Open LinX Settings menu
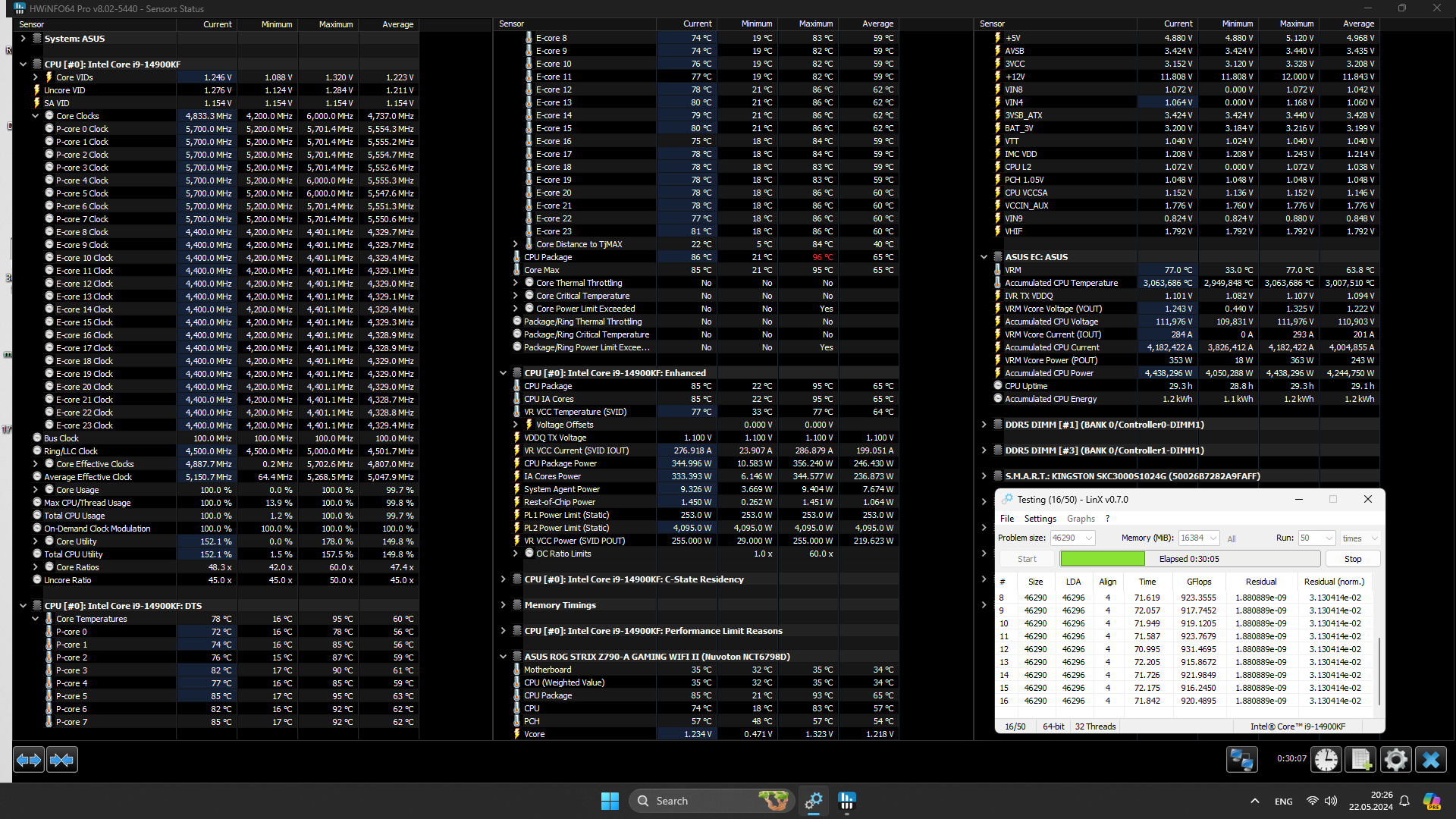Viewport: 1456px width, 819px height. tap(1040, 519)
